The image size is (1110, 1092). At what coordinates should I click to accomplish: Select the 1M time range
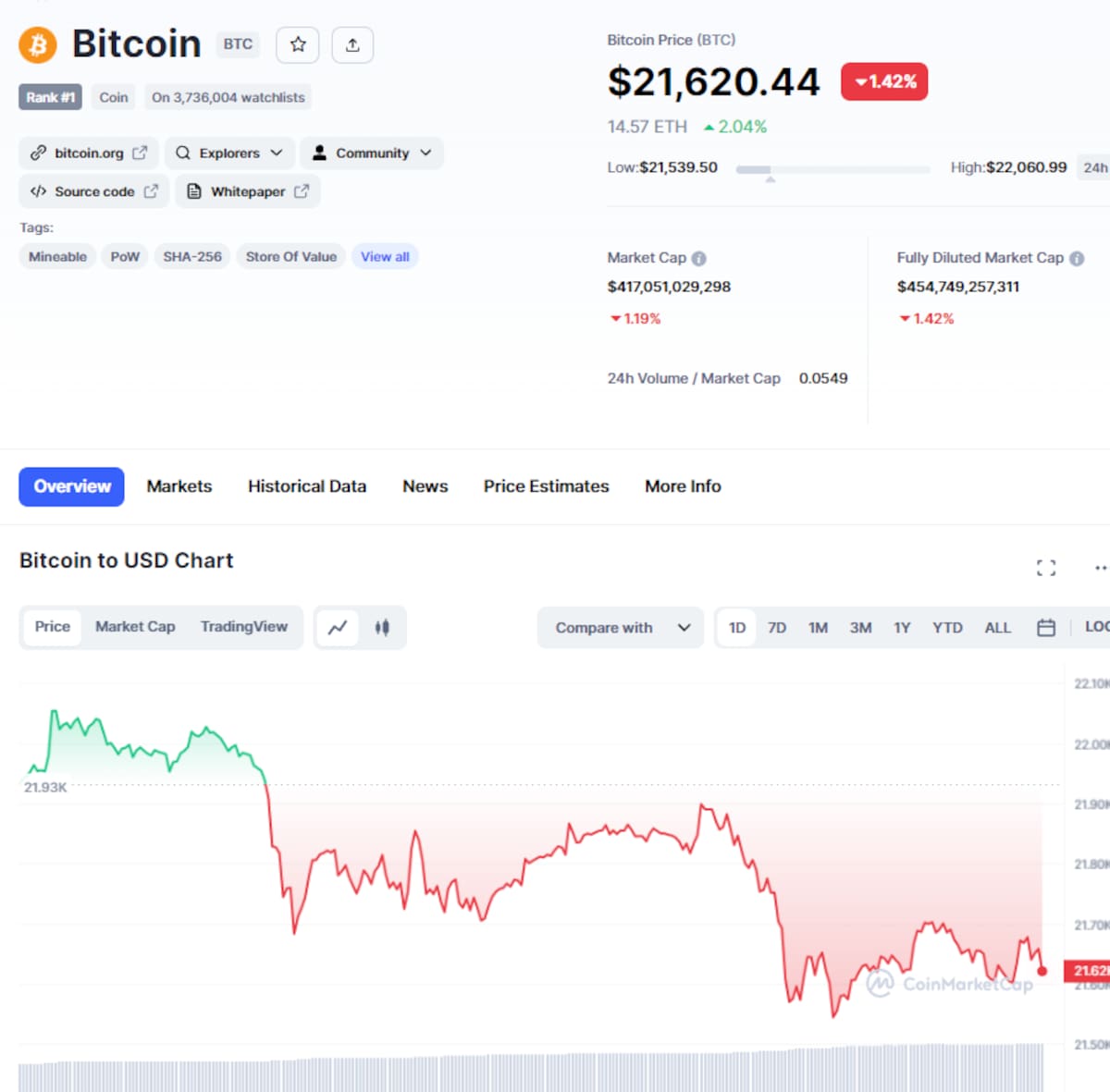818,628
